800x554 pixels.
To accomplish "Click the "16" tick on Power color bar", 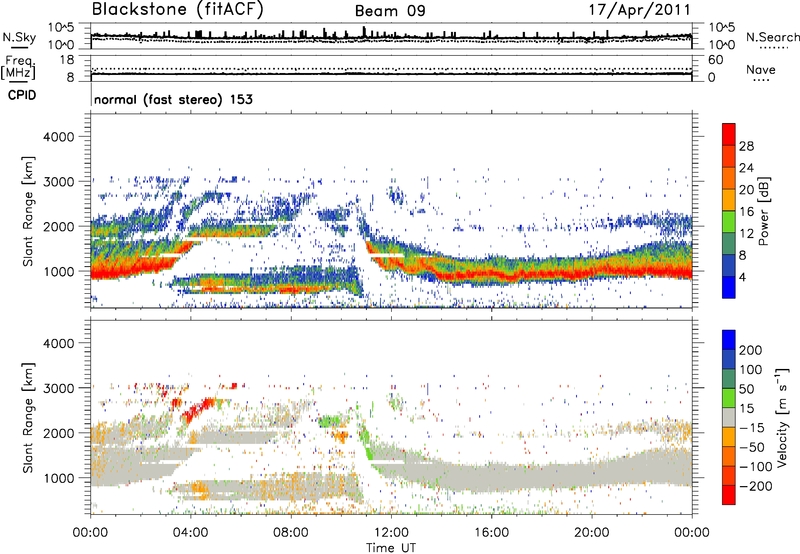I will click(746, 212).
